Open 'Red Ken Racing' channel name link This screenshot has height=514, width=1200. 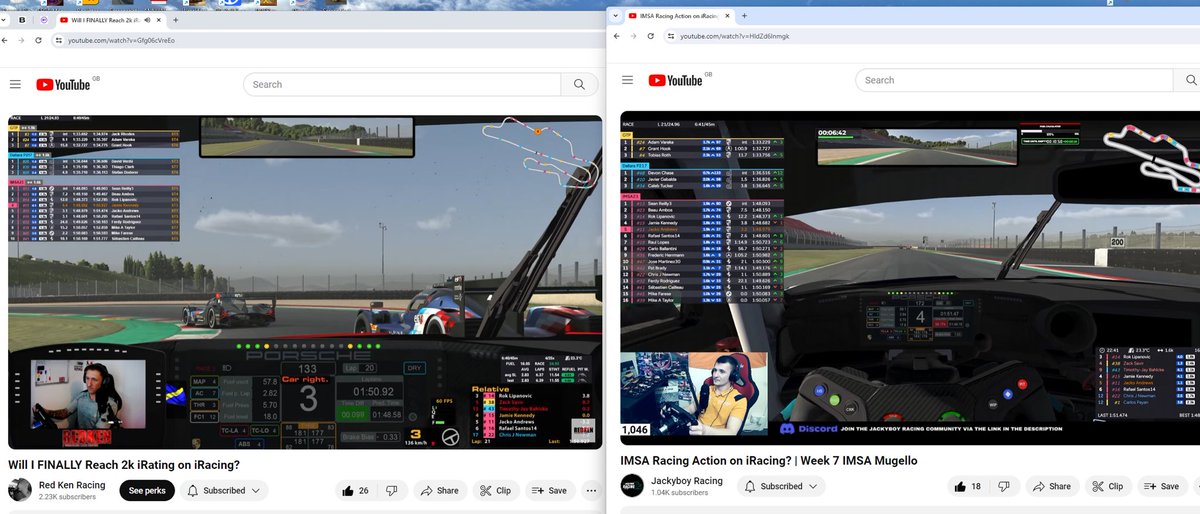[73, 485]
